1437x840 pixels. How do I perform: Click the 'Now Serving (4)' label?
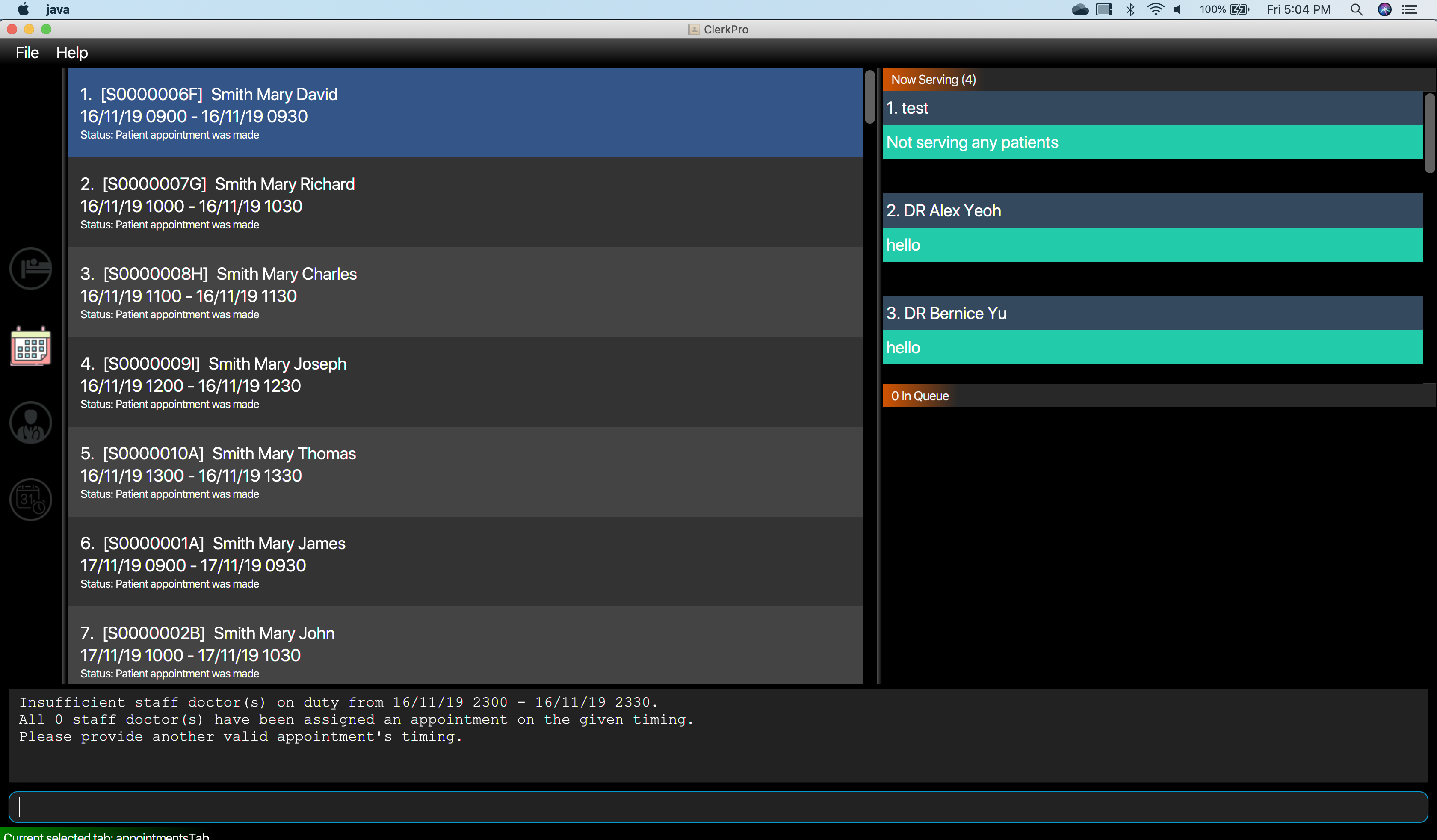pyautogui.click(x=934, y=79)
